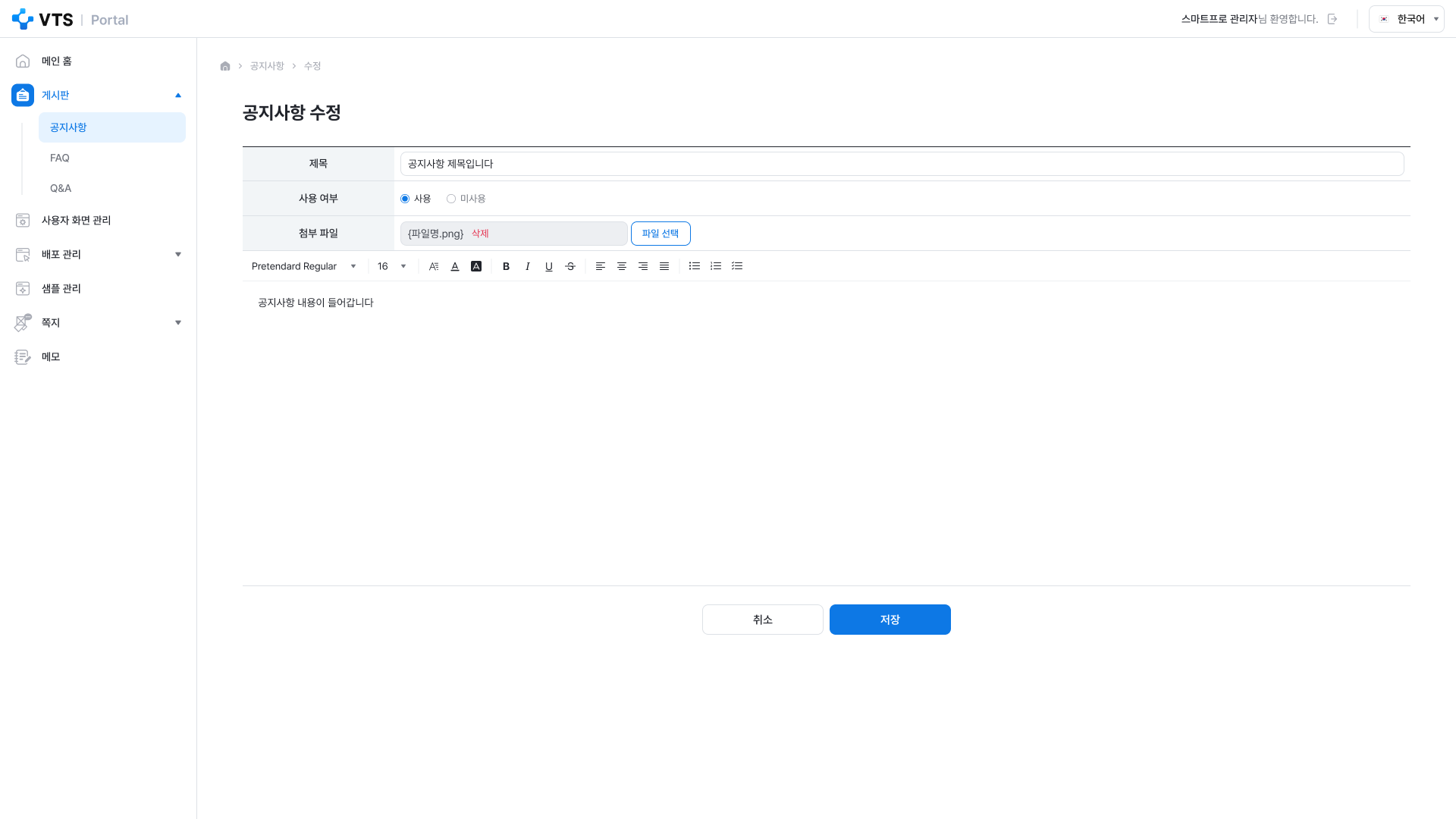
Task: Click the 파일 선택 button
Action: 661,234
